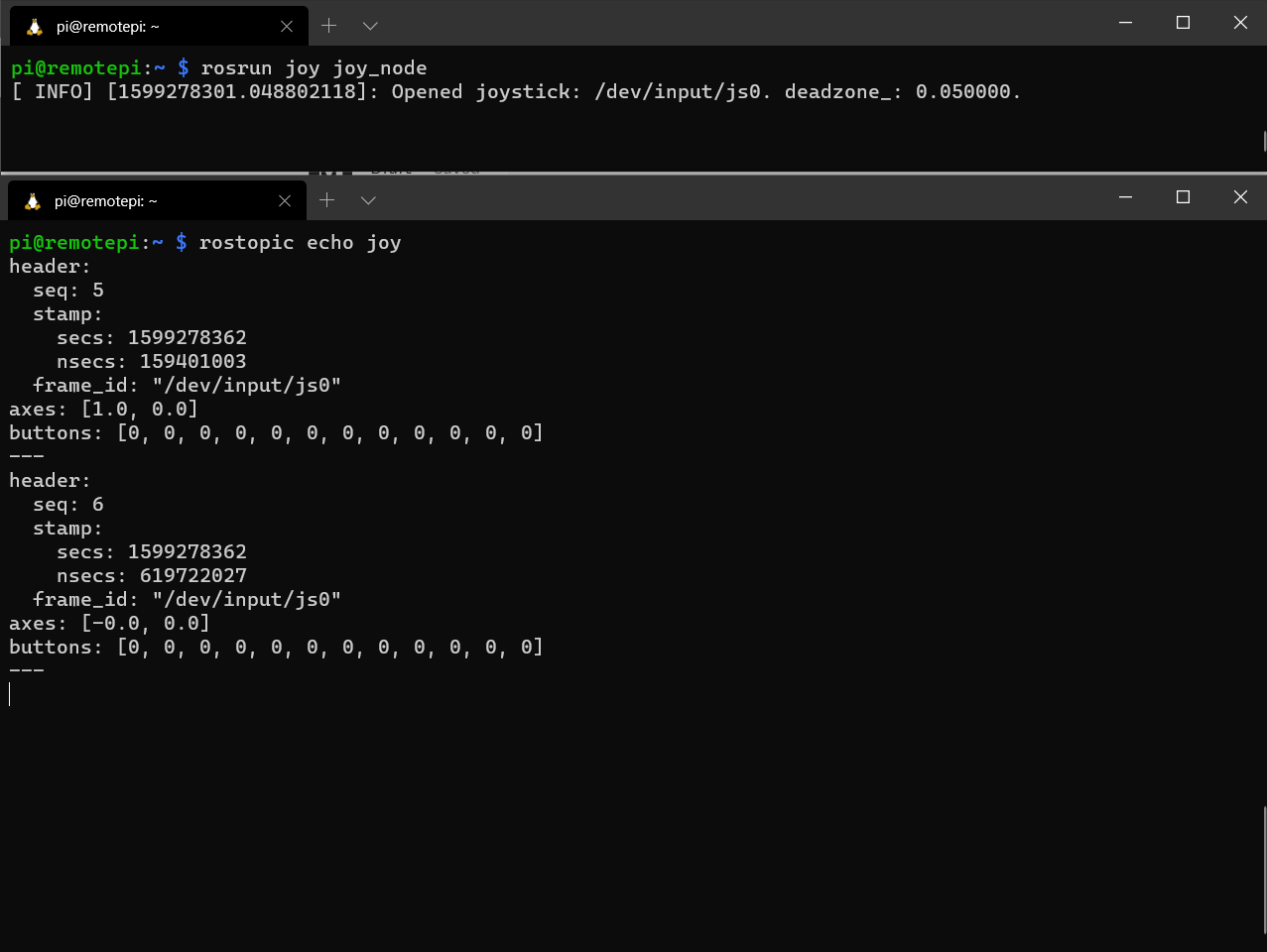This screenshot has width=1267, height=952.
Task: Select the pi@remotepi tab in bottom terminal window
Action: 157,201
